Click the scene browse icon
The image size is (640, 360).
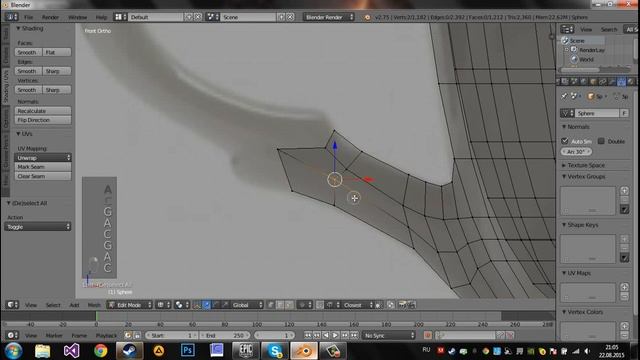pos(213,17)
